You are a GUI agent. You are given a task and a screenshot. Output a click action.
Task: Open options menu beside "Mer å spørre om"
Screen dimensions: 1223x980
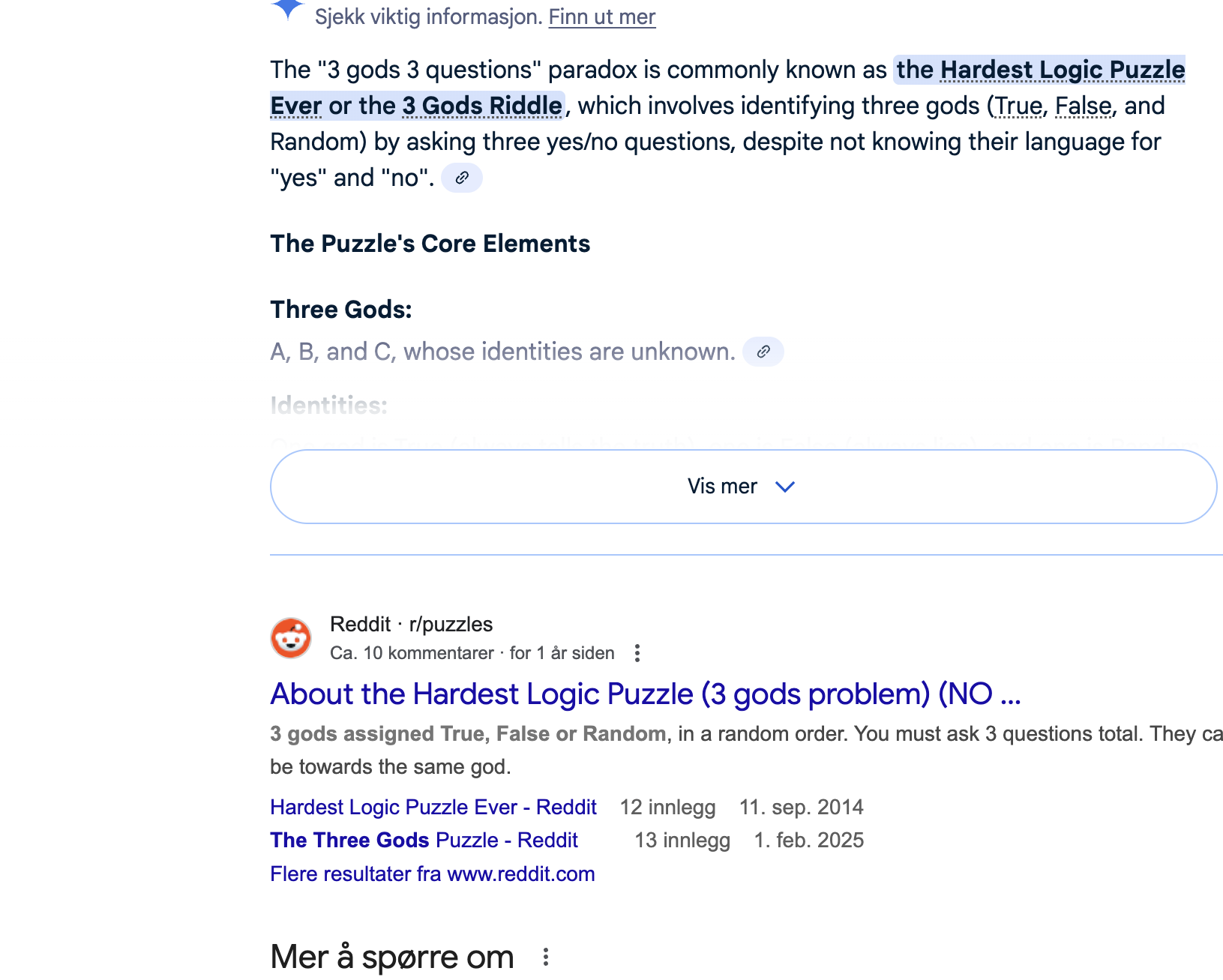point(546,957)
